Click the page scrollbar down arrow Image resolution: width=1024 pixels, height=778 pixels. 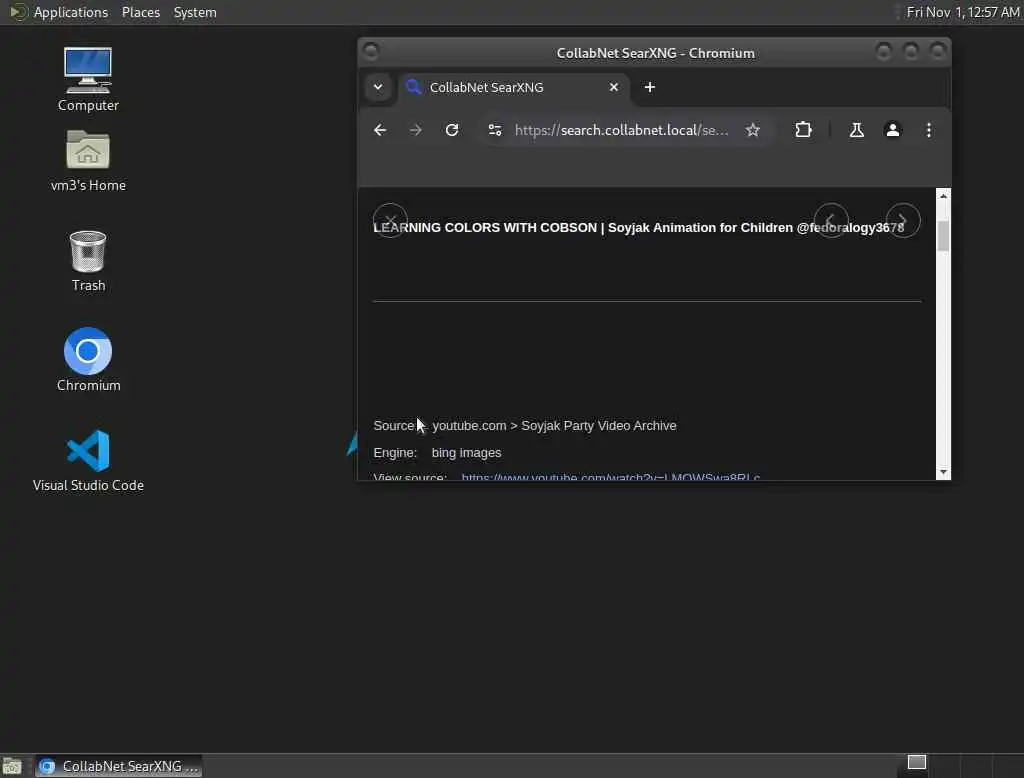click(x=943, y=472)
